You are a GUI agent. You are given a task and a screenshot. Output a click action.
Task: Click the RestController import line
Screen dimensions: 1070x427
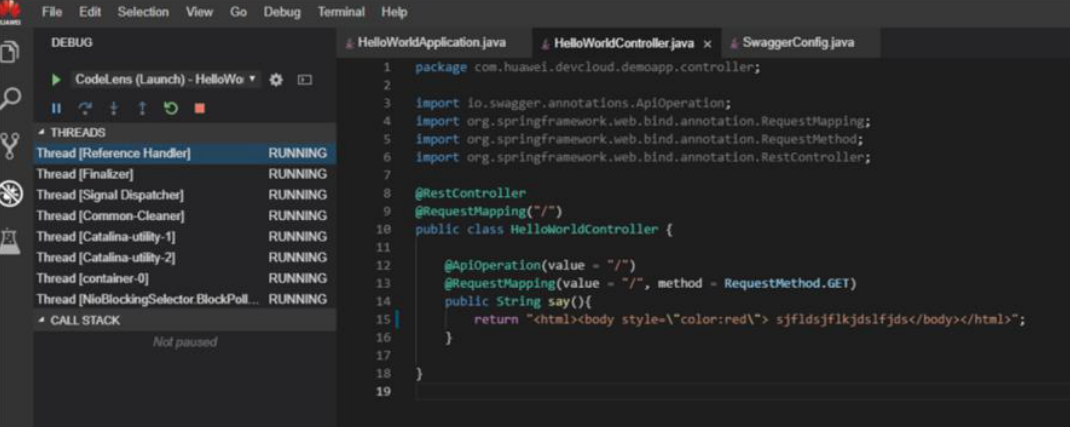(643, 158)
